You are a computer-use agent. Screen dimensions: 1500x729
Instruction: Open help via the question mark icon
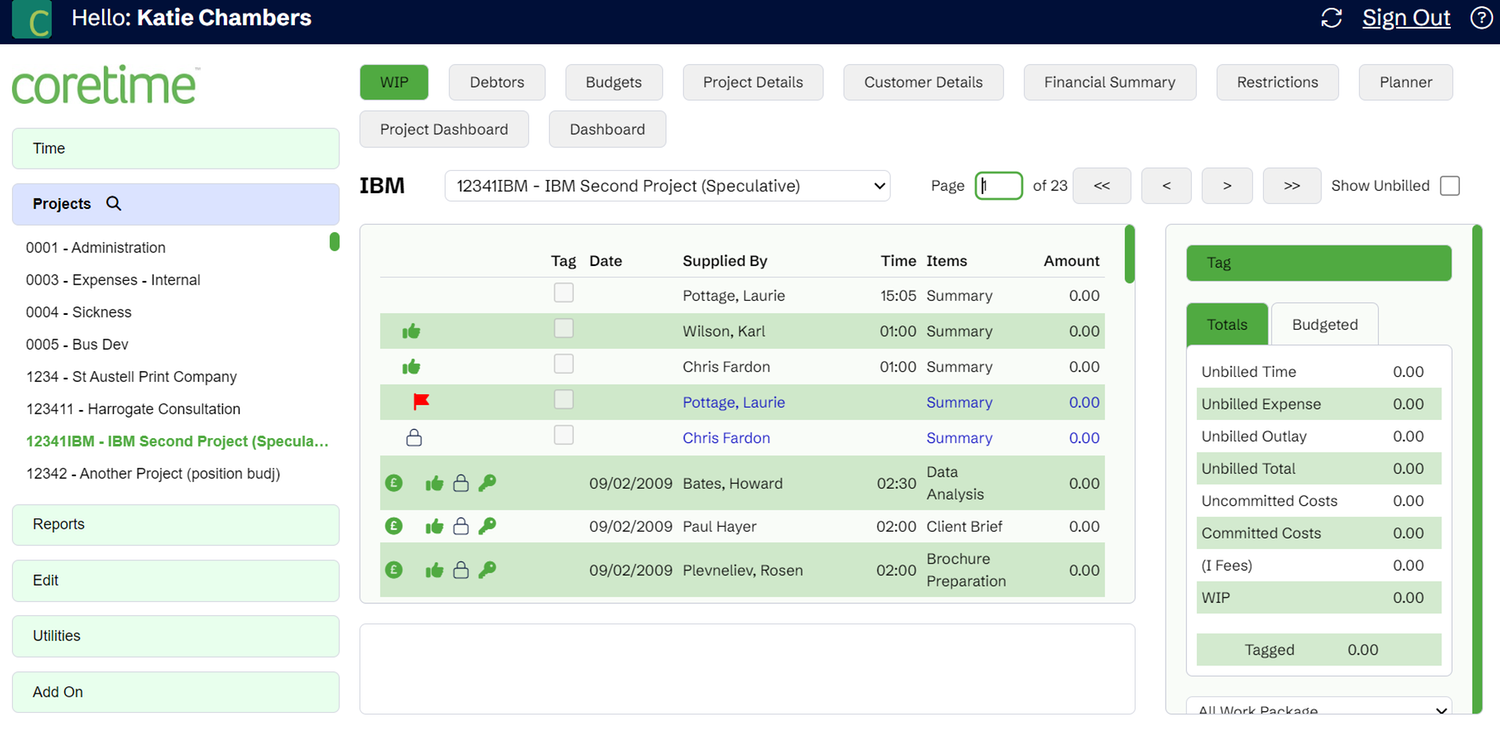(x=1481, y=17)
